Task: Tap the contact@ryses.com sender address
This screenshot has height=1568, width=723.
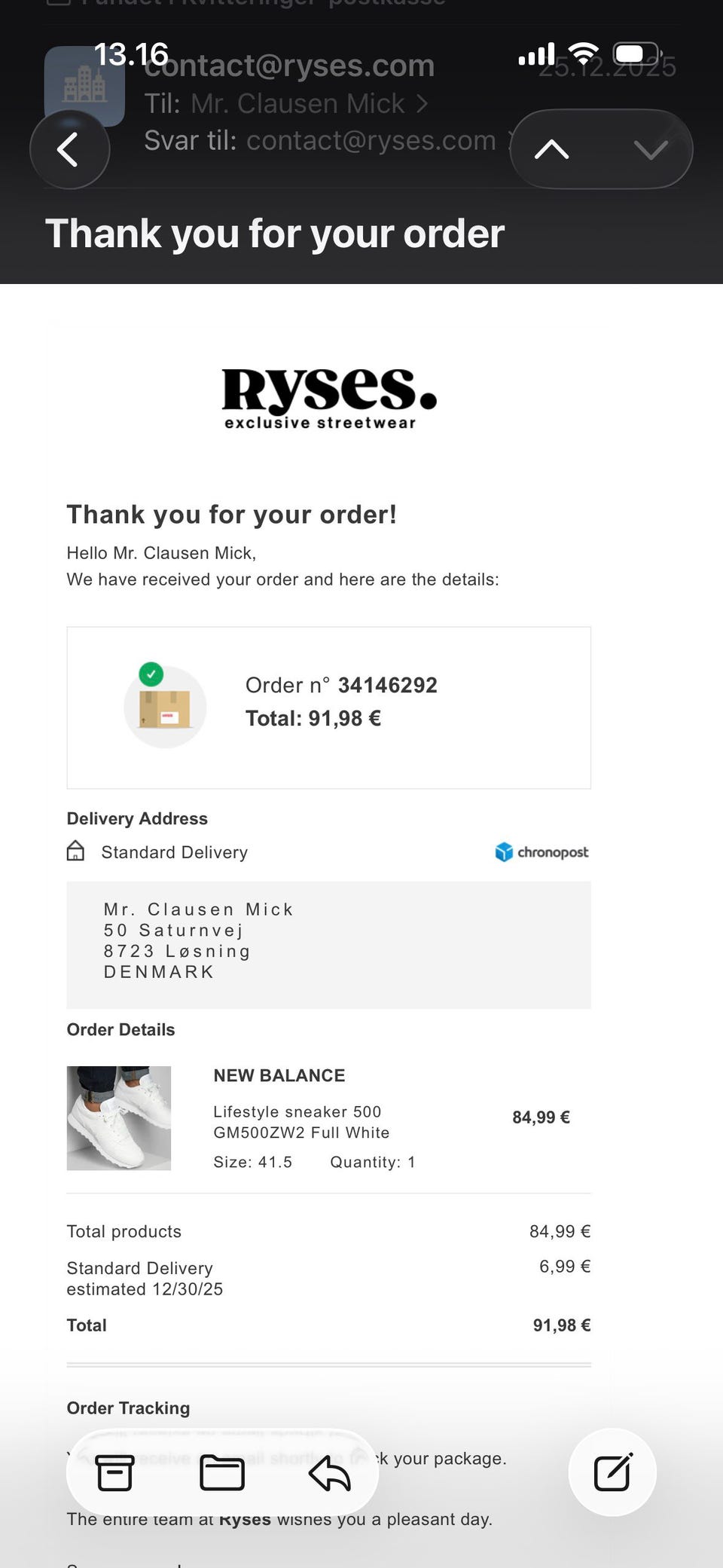Action: point(289,66)
